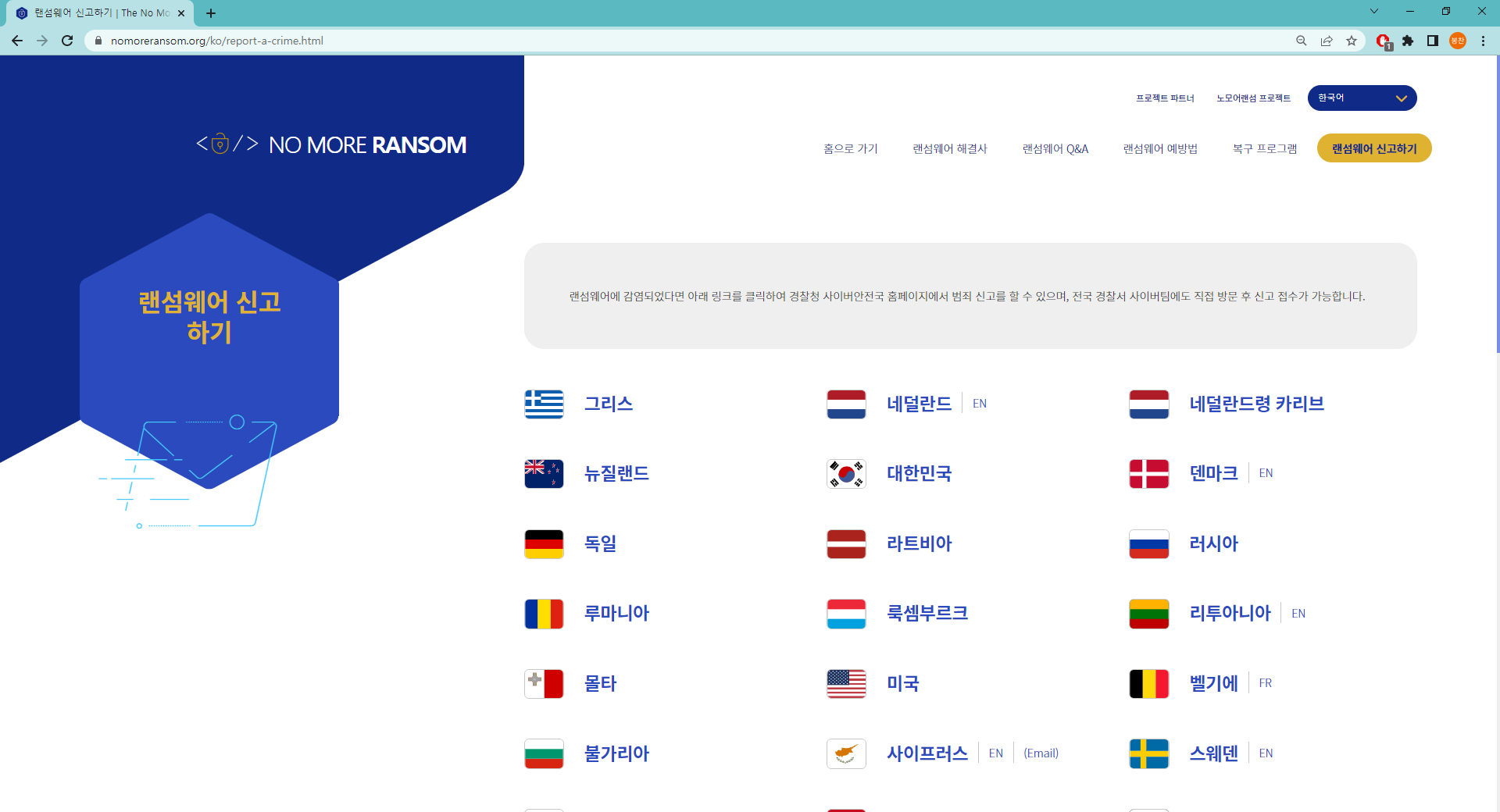This screenshot has height=812, width=1500.
Task: Click the Cyprus flag icon
Action: point(846,753)
